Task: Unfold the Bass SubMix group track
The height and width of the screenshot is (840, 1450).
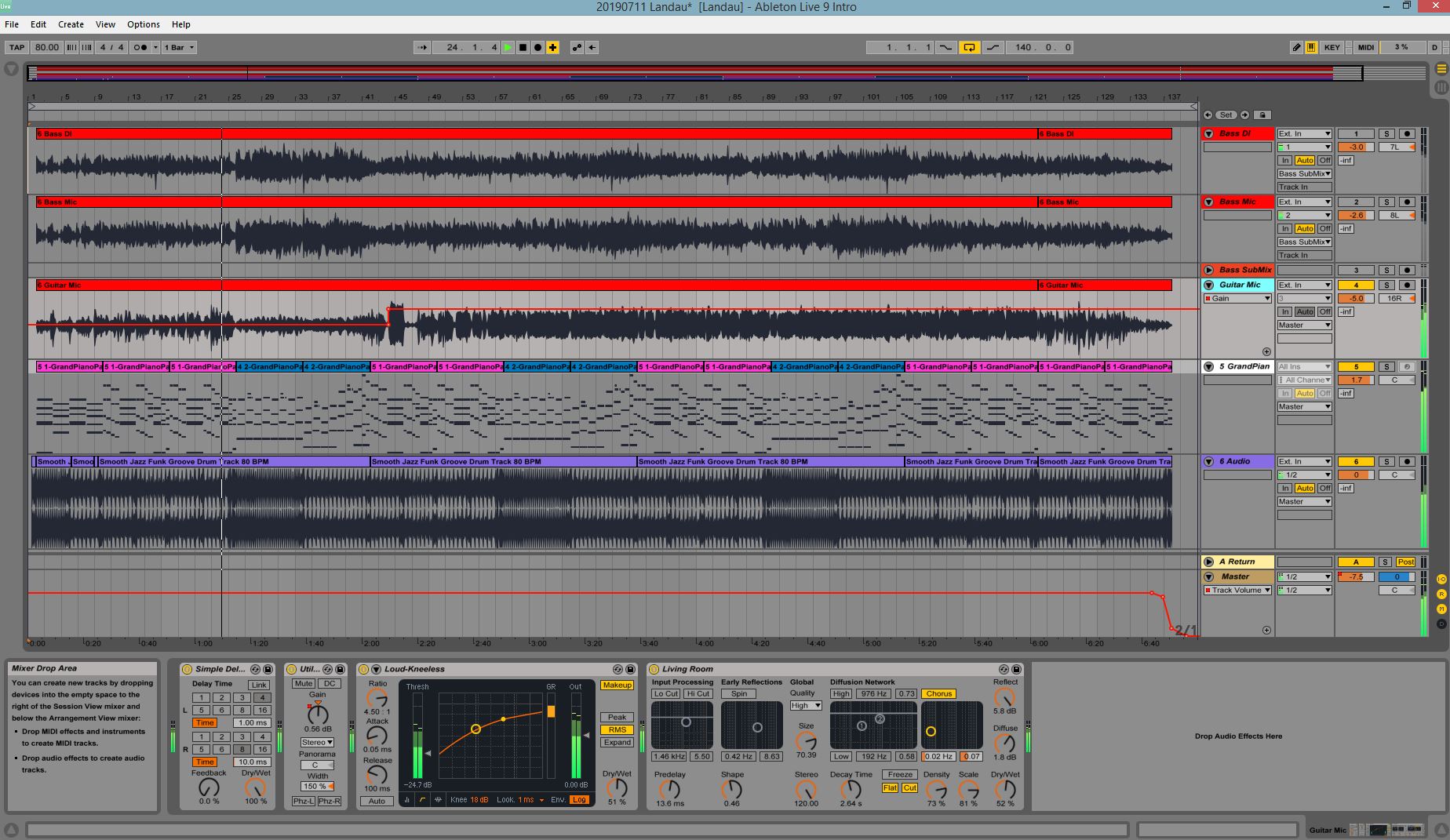Action: click(x=1208, y=270)
